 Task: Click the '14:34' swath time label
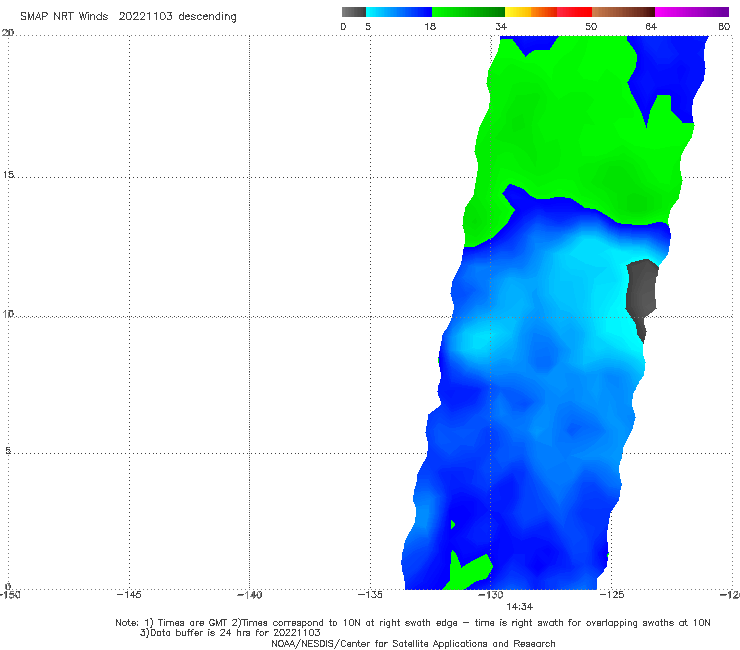(520, 607)
